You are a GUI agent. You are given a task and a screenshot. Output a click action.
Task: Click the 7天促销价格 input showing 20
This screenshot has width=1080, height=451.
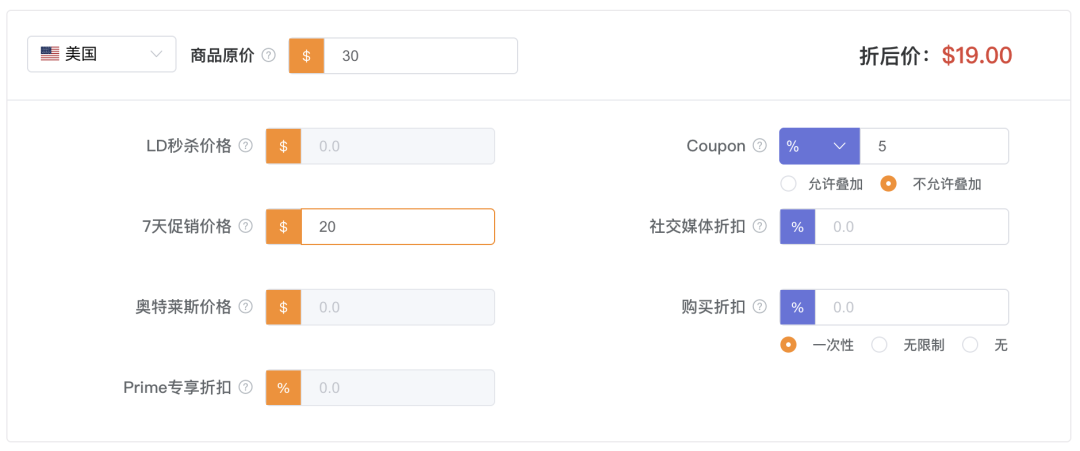(x=397, y=227)
